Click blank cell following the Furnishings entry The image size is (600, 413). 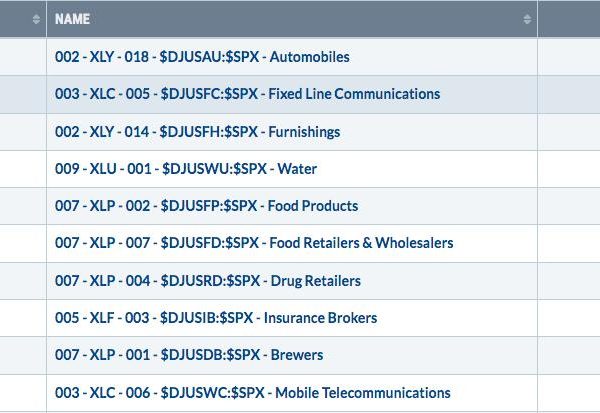click(x=569, y=132)
